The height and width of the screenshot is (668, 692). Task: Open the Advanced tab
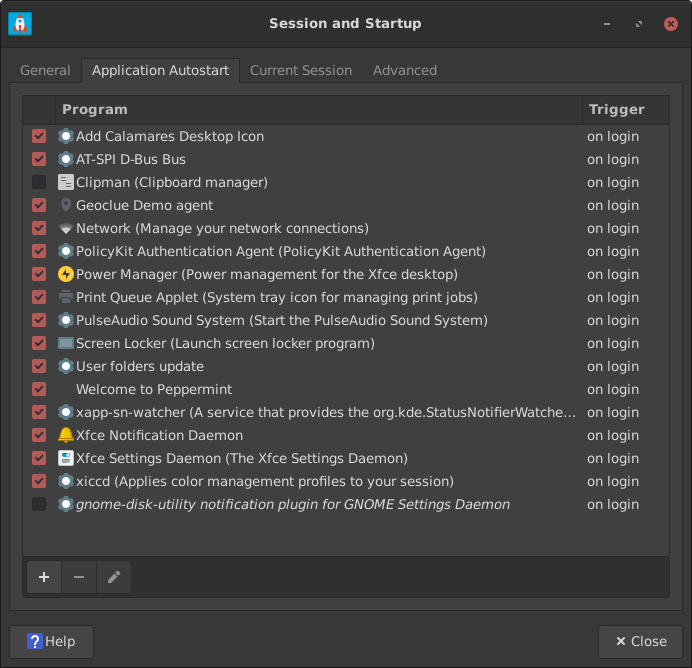(x=405, y=71)
